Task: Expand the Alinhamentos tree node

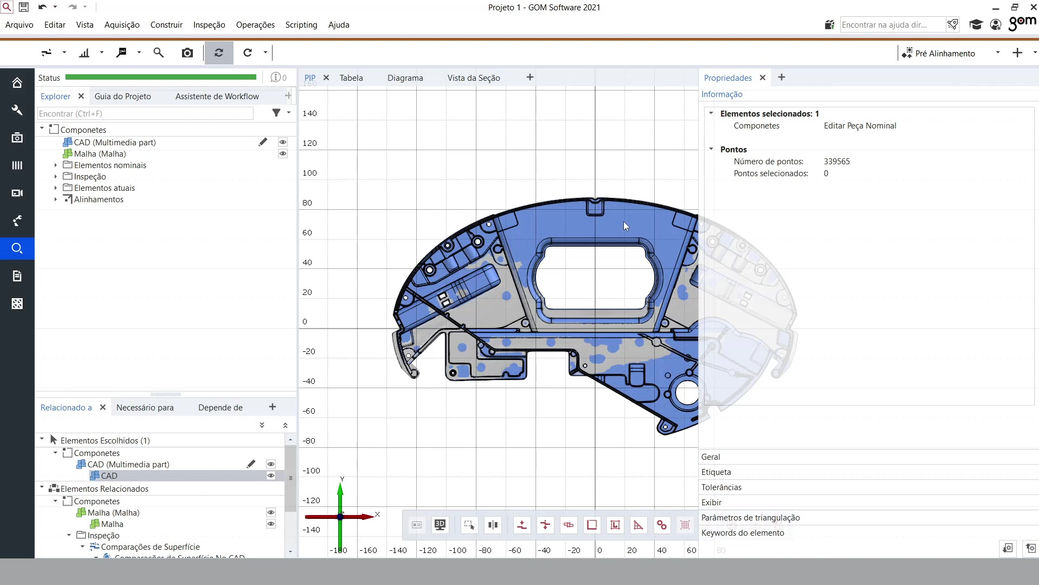Action: (56, 199)
